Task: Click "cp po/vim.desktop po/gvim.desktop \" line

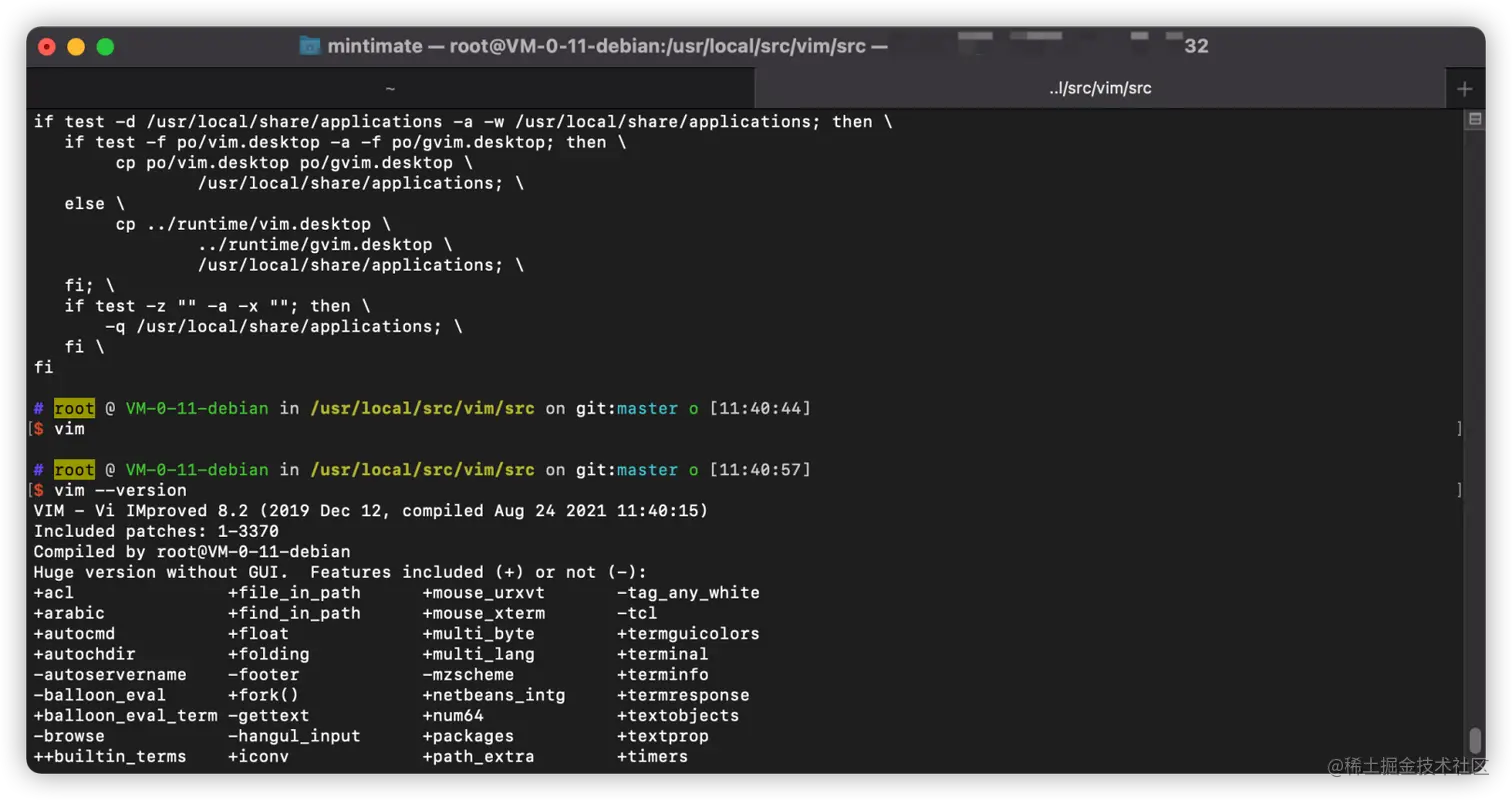Action: click(294, 163)
